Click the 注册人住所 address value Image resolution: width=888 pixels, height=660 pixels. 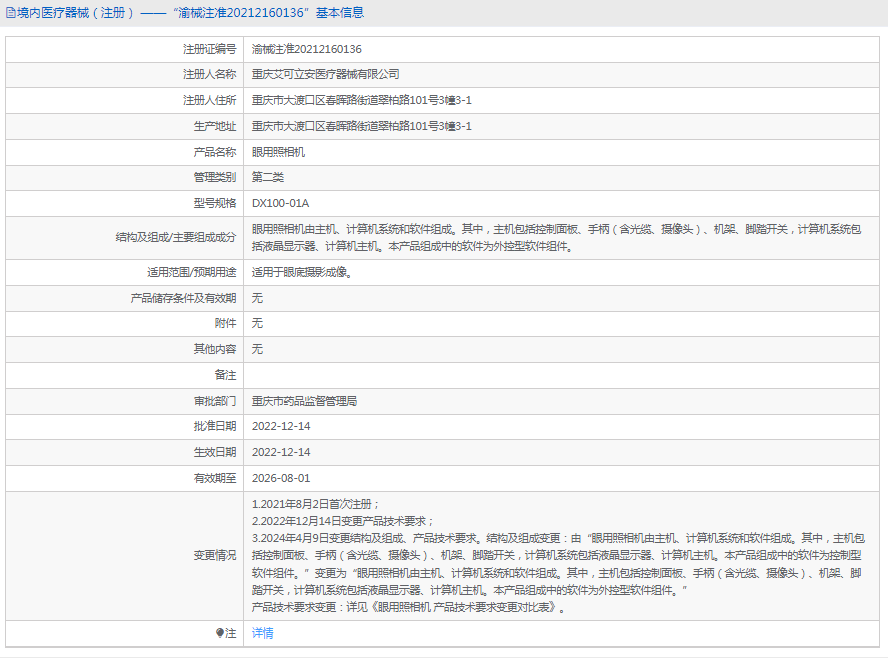pyautogui.click(x=361, y=101)
